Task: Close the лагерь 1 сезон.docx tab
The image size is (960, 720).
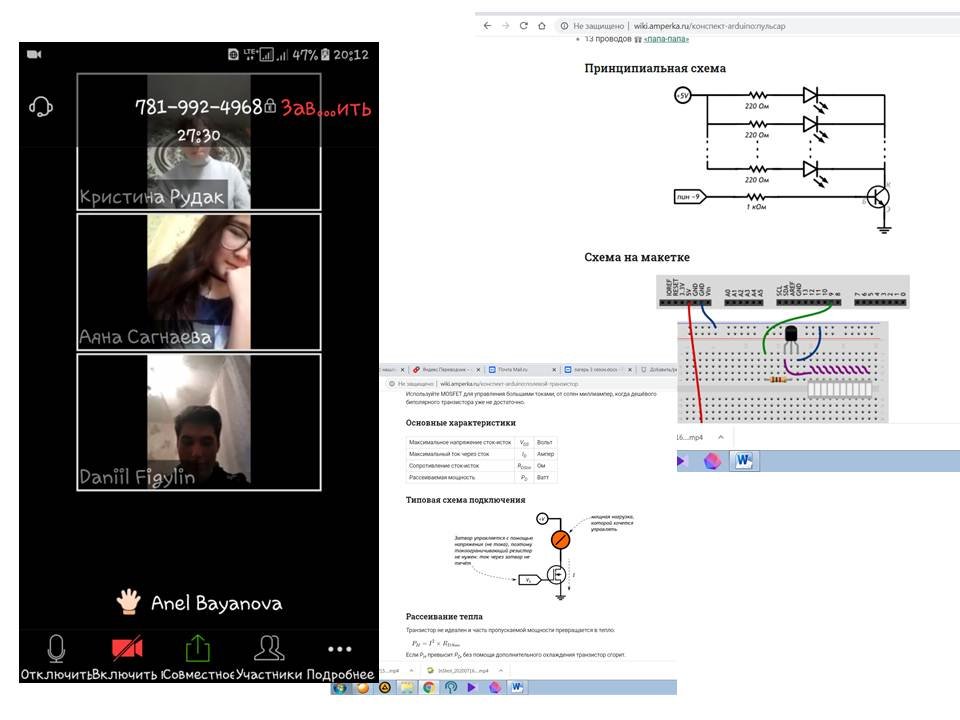Action: tap(629, 370)
